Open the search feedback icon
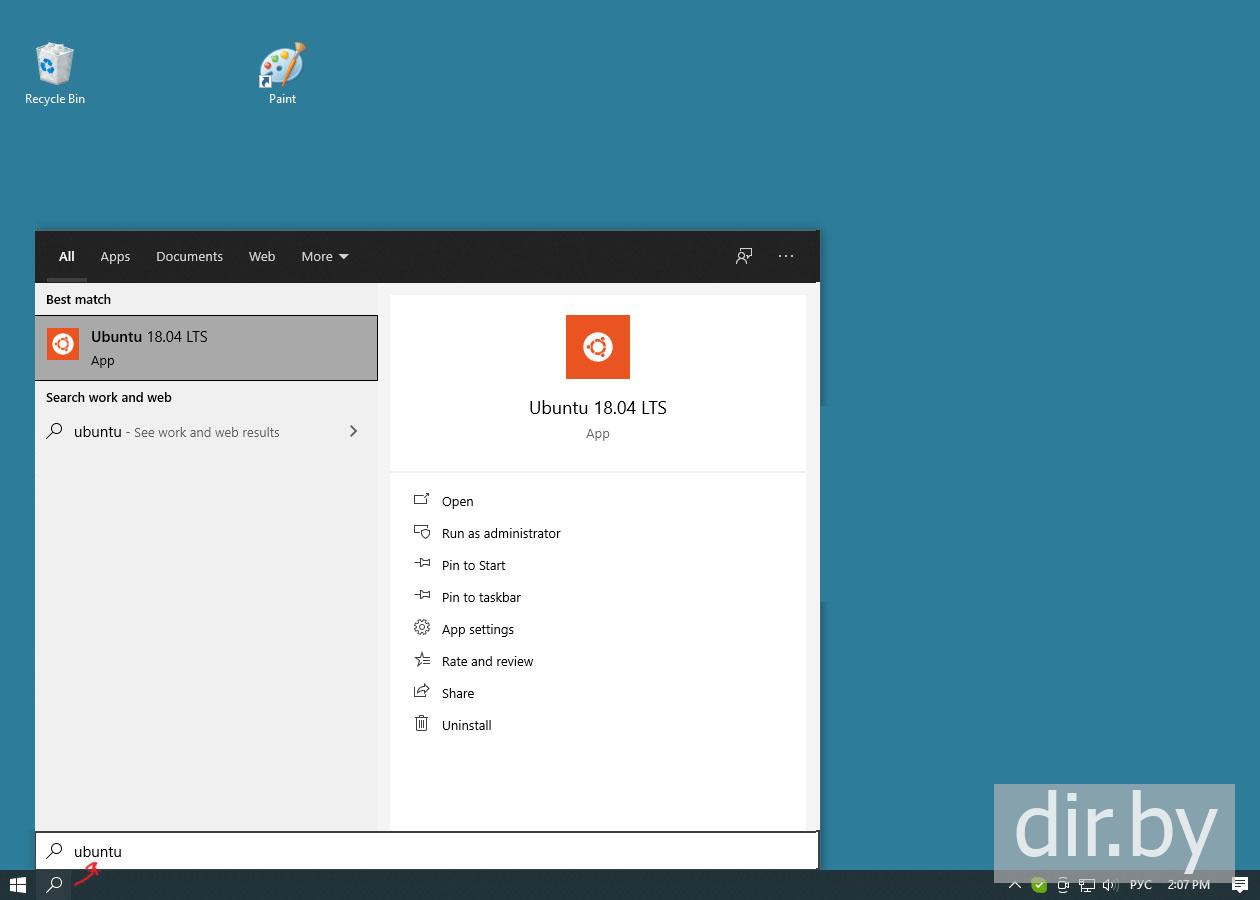 [x=744, y=256]
